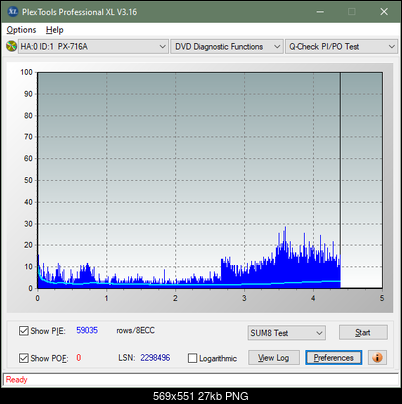
Task: Toggle the Show POF checkbox
Action: tap(24, 358)
